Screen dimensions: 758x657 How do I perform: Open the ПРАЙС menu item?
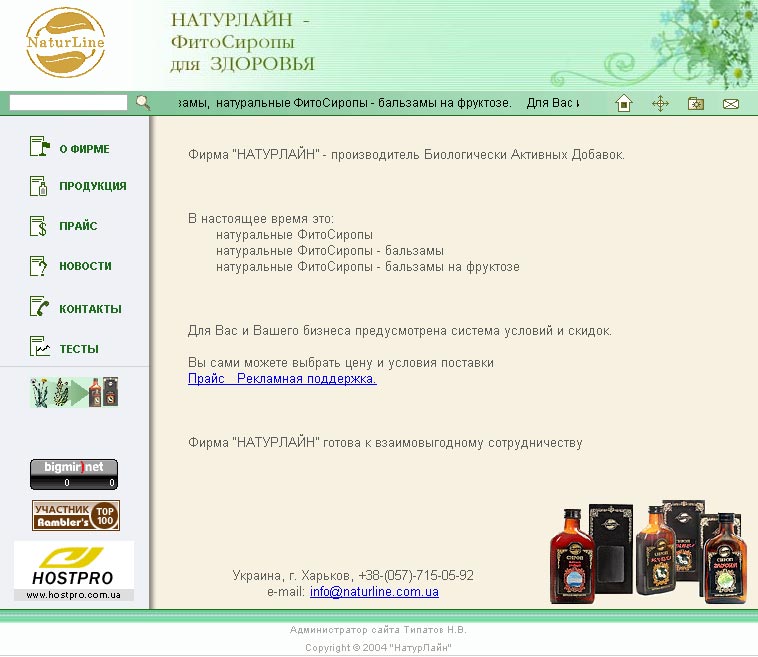click(78, 226)
